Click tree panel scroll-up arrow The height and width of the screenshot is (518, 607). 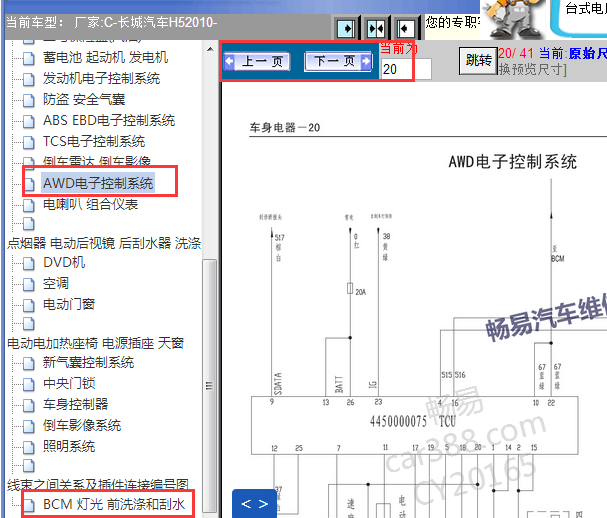pos(210,49)
